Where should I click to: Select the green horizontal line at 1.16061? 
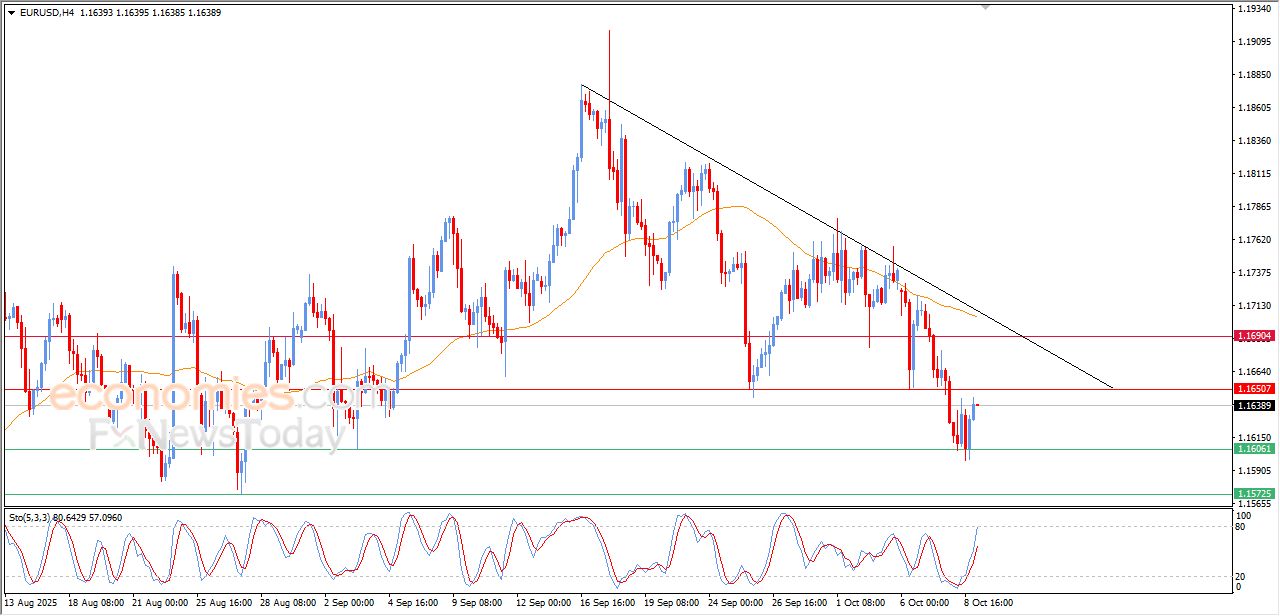click(600, 449)
